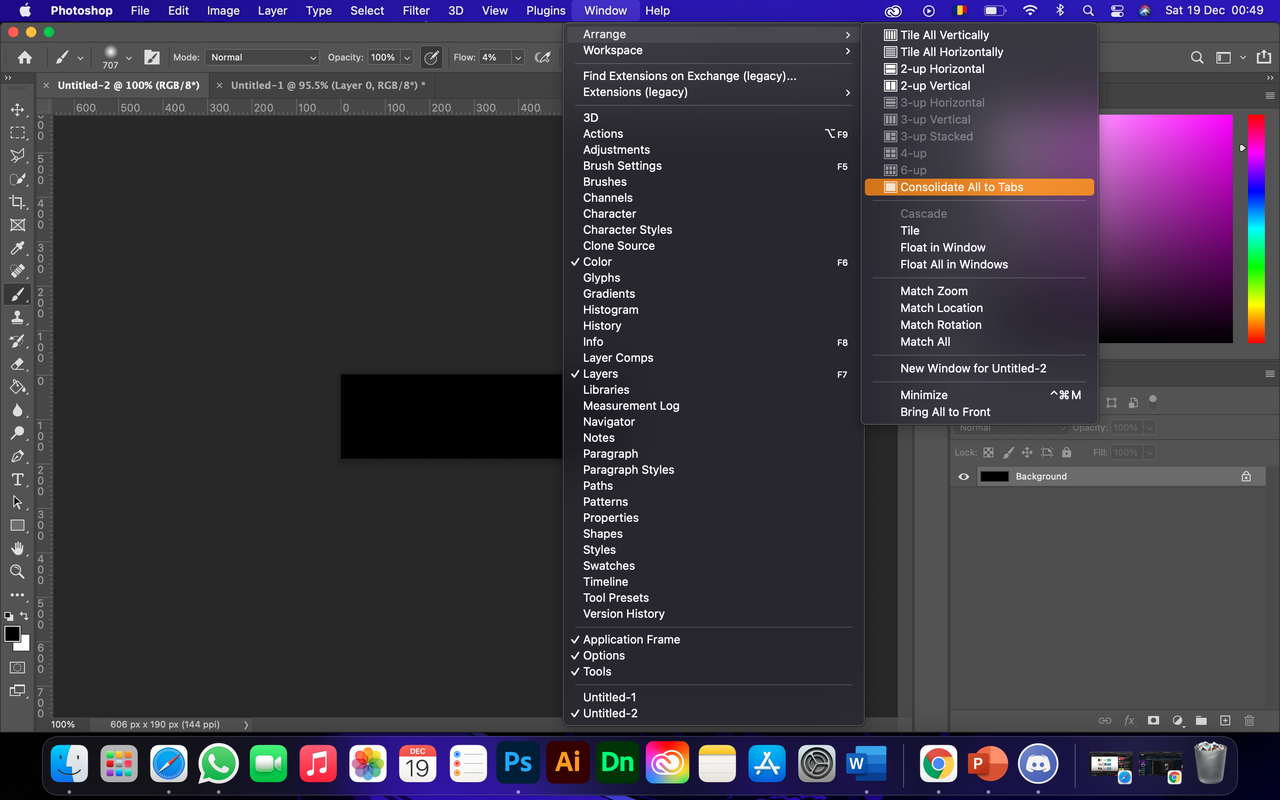Select the Eyedropper tool

coord(17,248)
